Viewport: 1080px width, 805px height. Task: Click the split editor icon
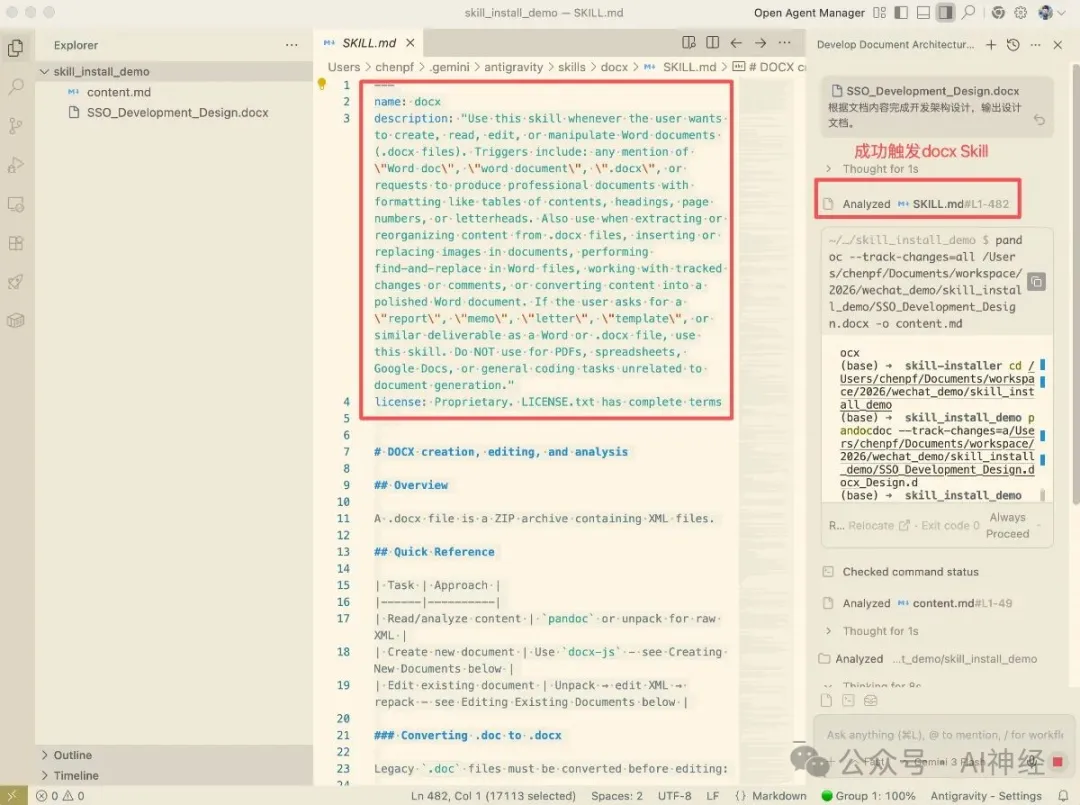coord(712,43)
